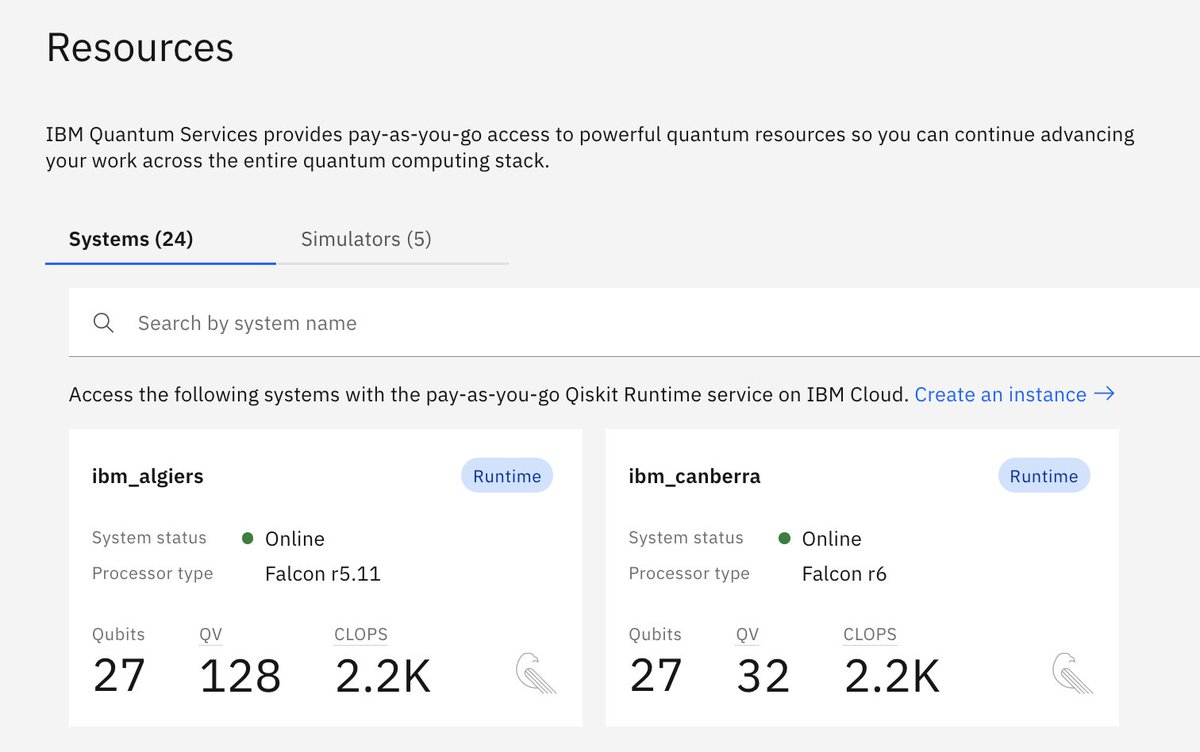
Task: Click Online status text on ibm_canberra
Action: tap(832, 539)
